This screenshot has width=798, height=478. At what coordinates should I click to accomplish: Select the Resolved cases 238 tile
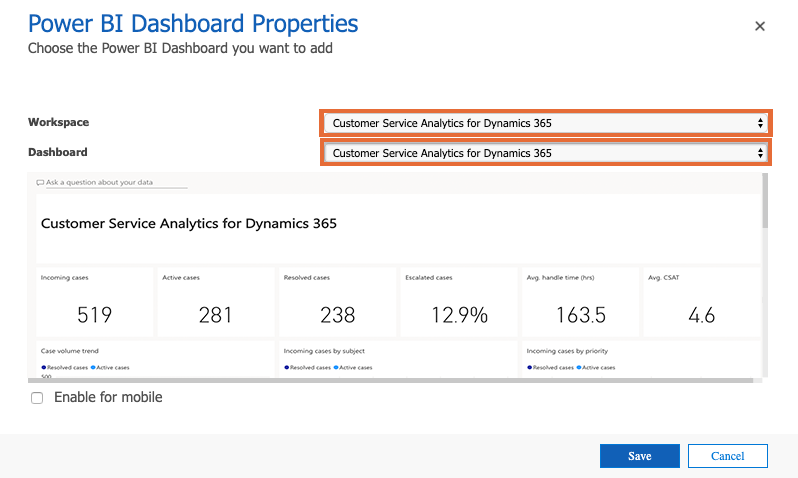tap(337, 302)
